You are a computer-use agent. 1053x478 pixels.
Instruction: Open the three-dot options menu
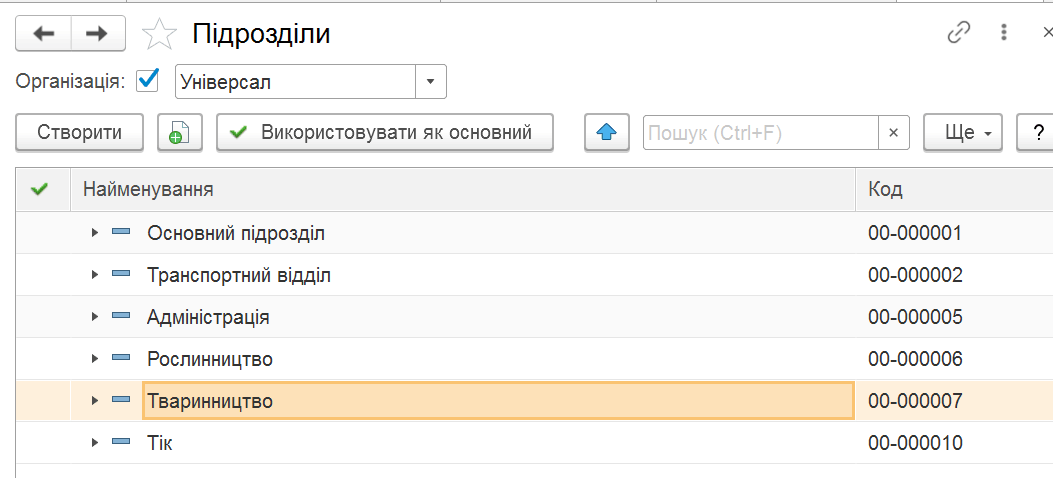point(1004,32)
